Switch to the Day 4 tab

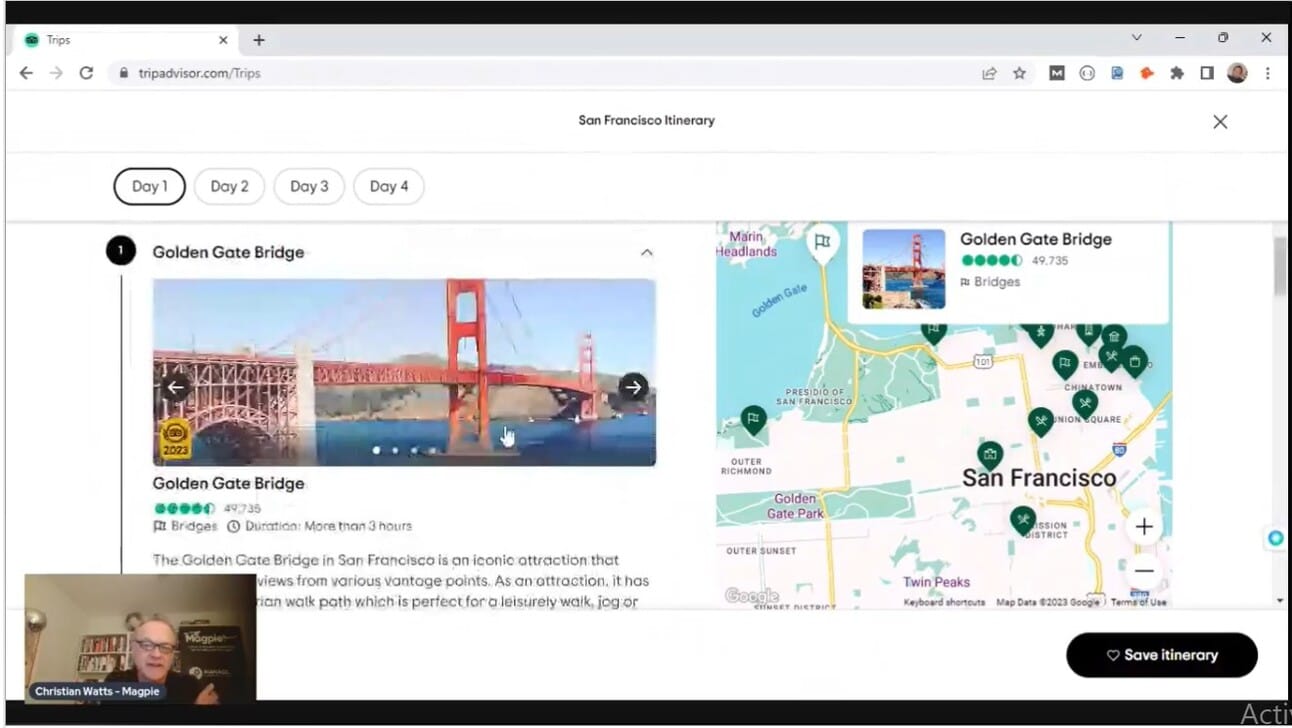(x=389, y=186)
